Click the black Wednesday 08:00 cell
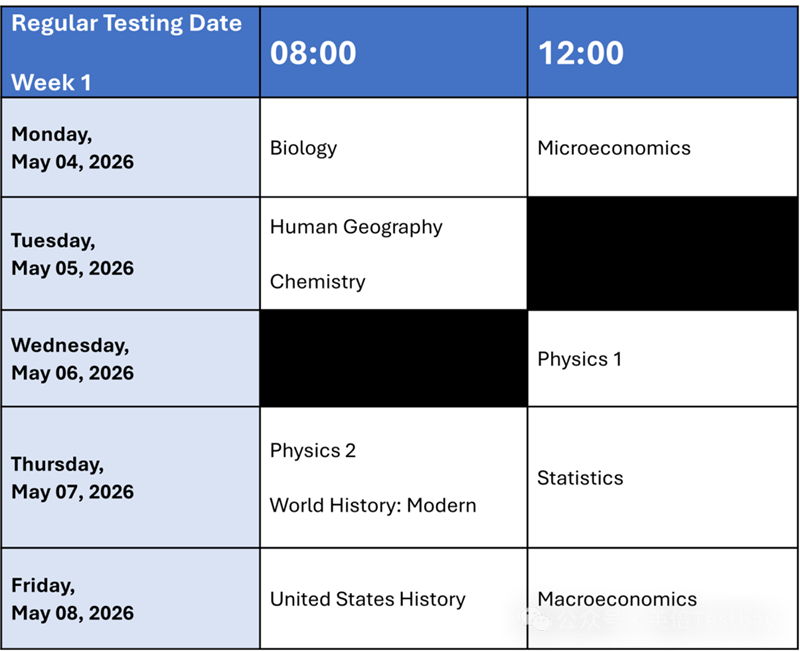This screenshot has width=800, height=651. click(393, 359)
